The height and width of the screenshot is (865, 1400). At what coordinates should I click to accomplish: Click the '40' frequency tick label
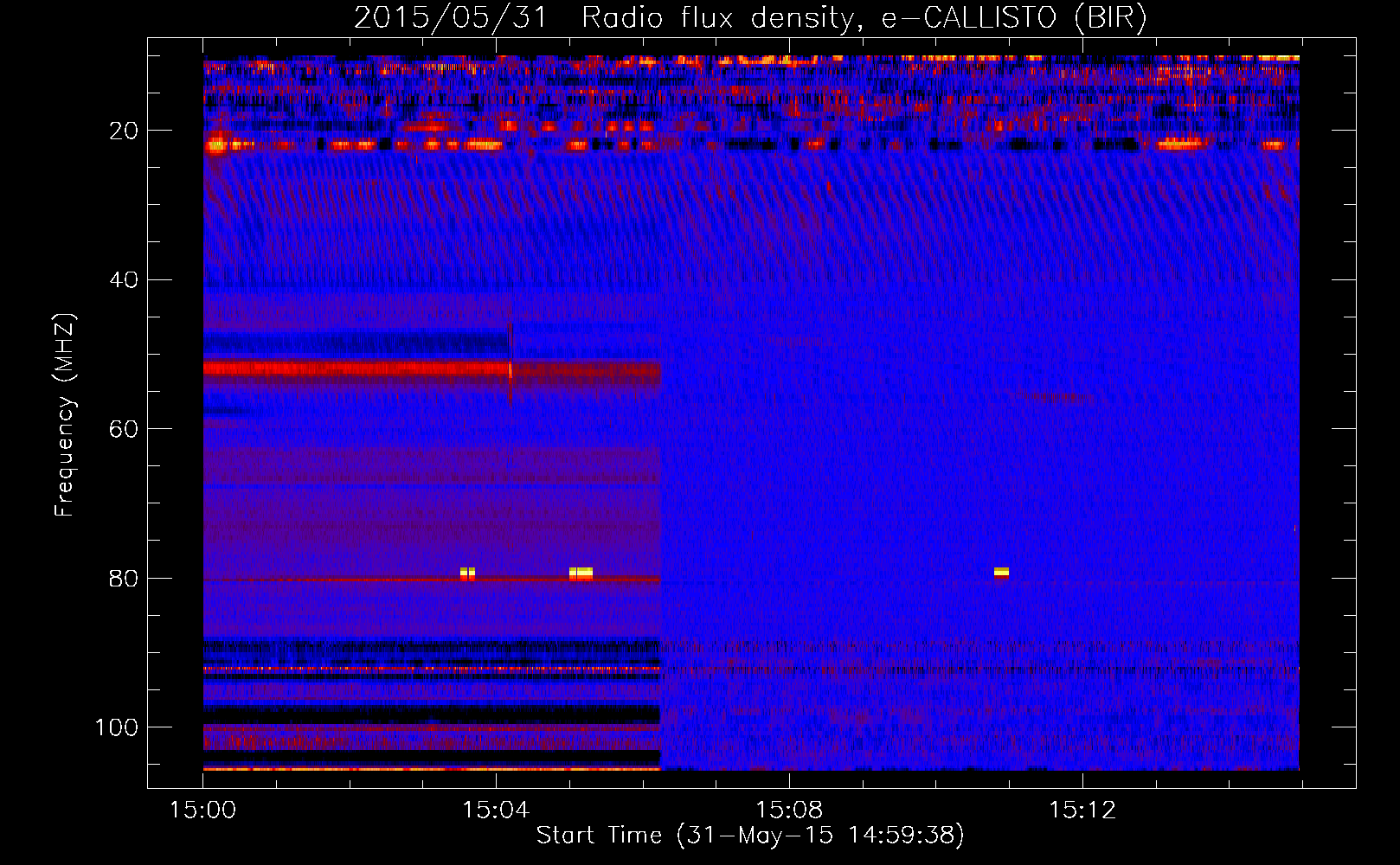point(125,280)
